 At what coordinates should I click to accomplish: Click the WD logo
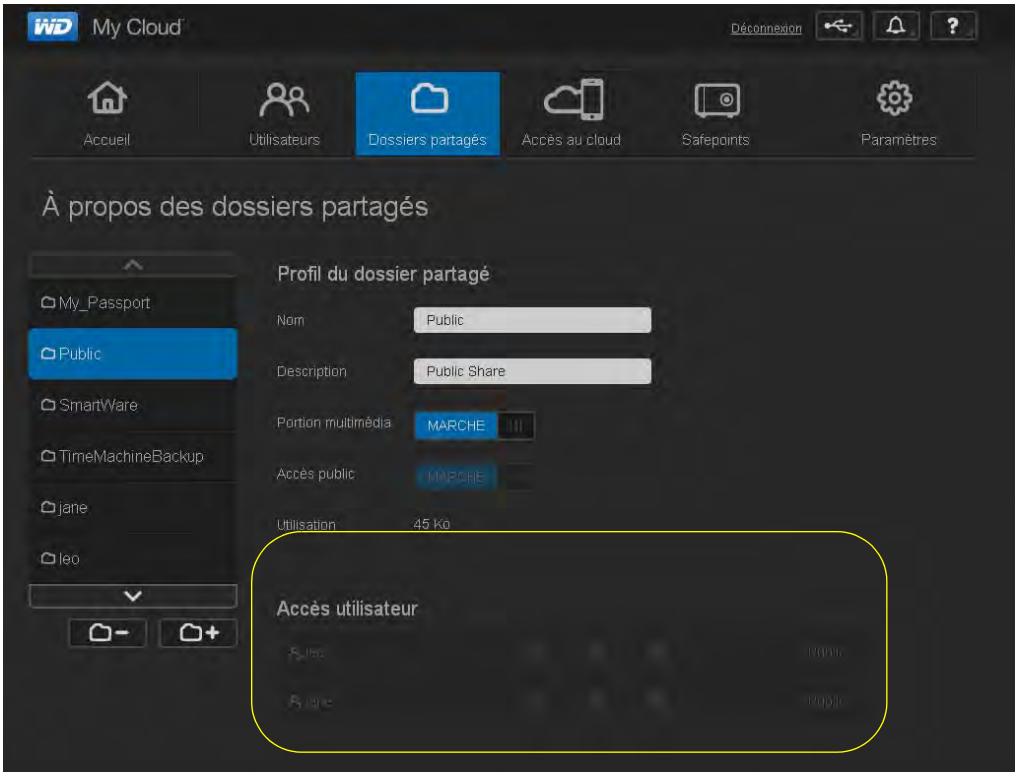pos(53,27)
